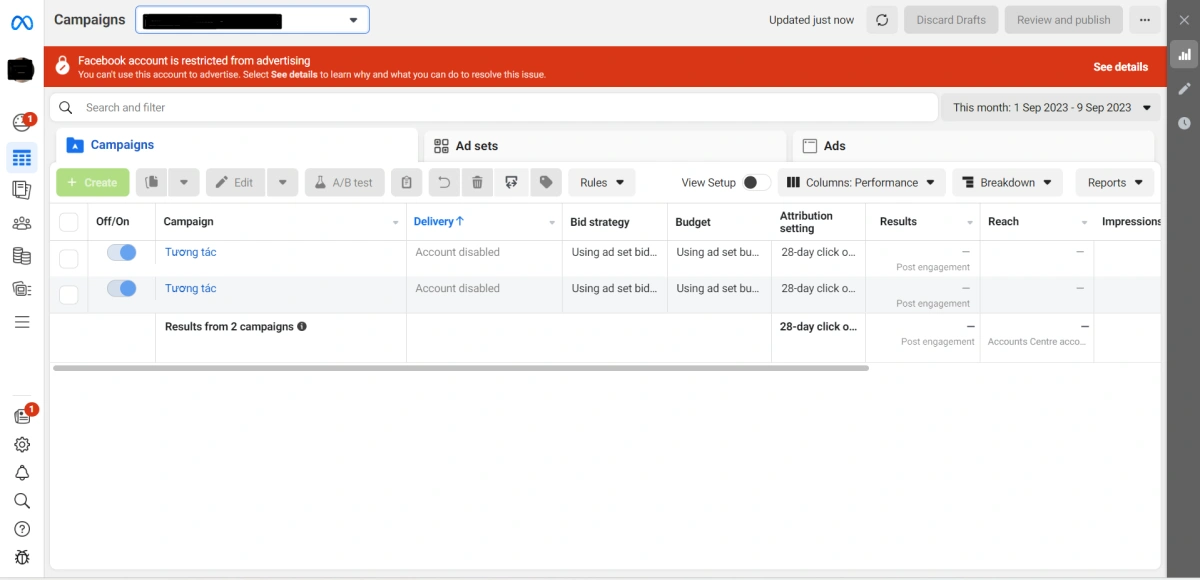Select the Duplicate campaign icon
The width and height of the screenshot is (1200, 580).
coord(151,182)
